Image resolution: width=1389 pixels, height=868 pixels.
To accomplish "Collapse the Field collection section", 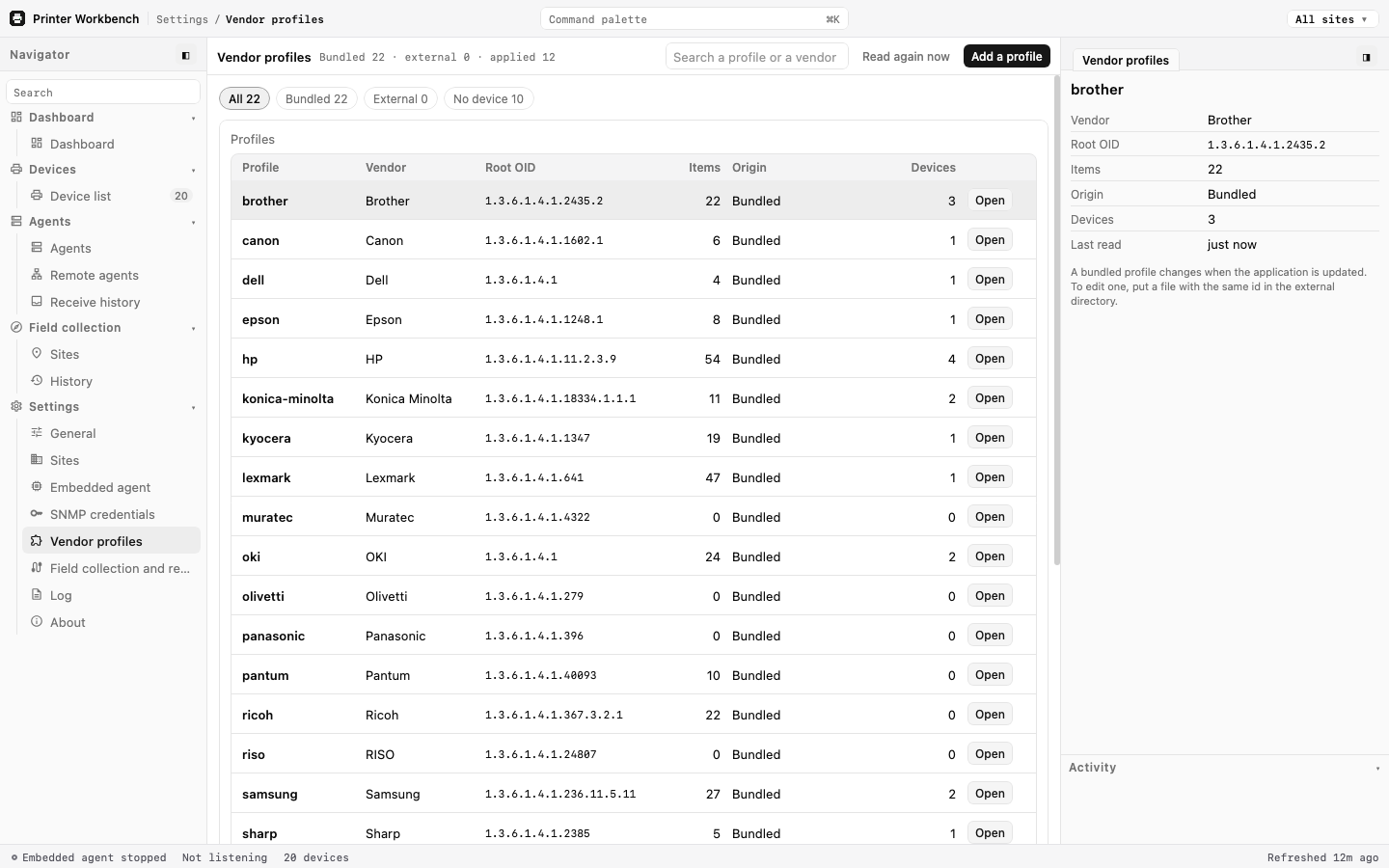I will [193, 329].
